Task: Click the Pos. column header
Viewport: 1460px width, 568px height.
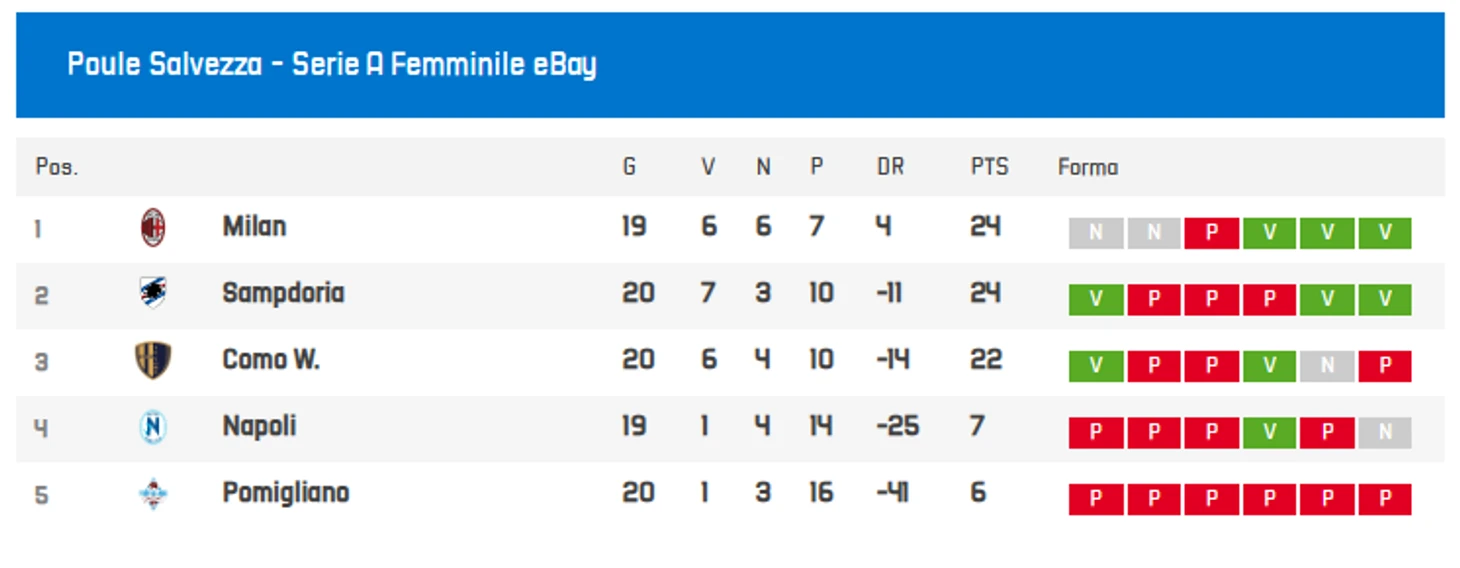Action: (x=56, y=167)
